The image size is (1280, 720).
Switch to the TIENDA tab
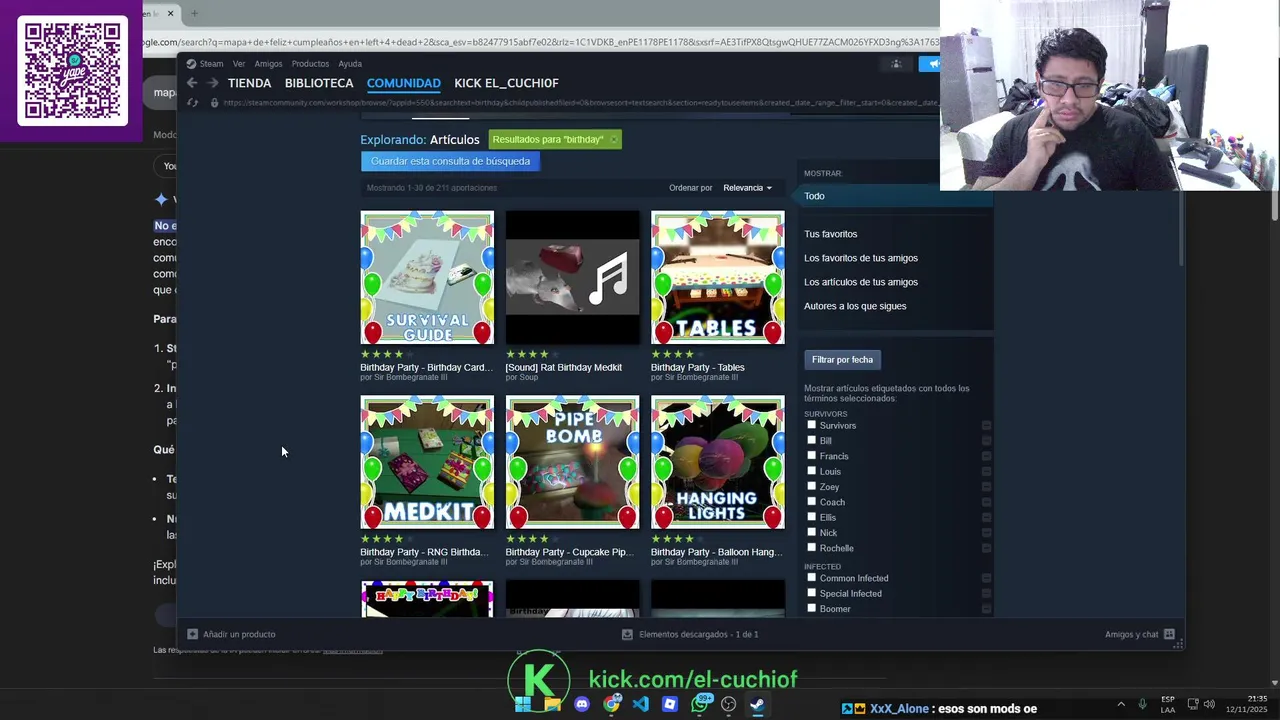(x=249, y=83)
